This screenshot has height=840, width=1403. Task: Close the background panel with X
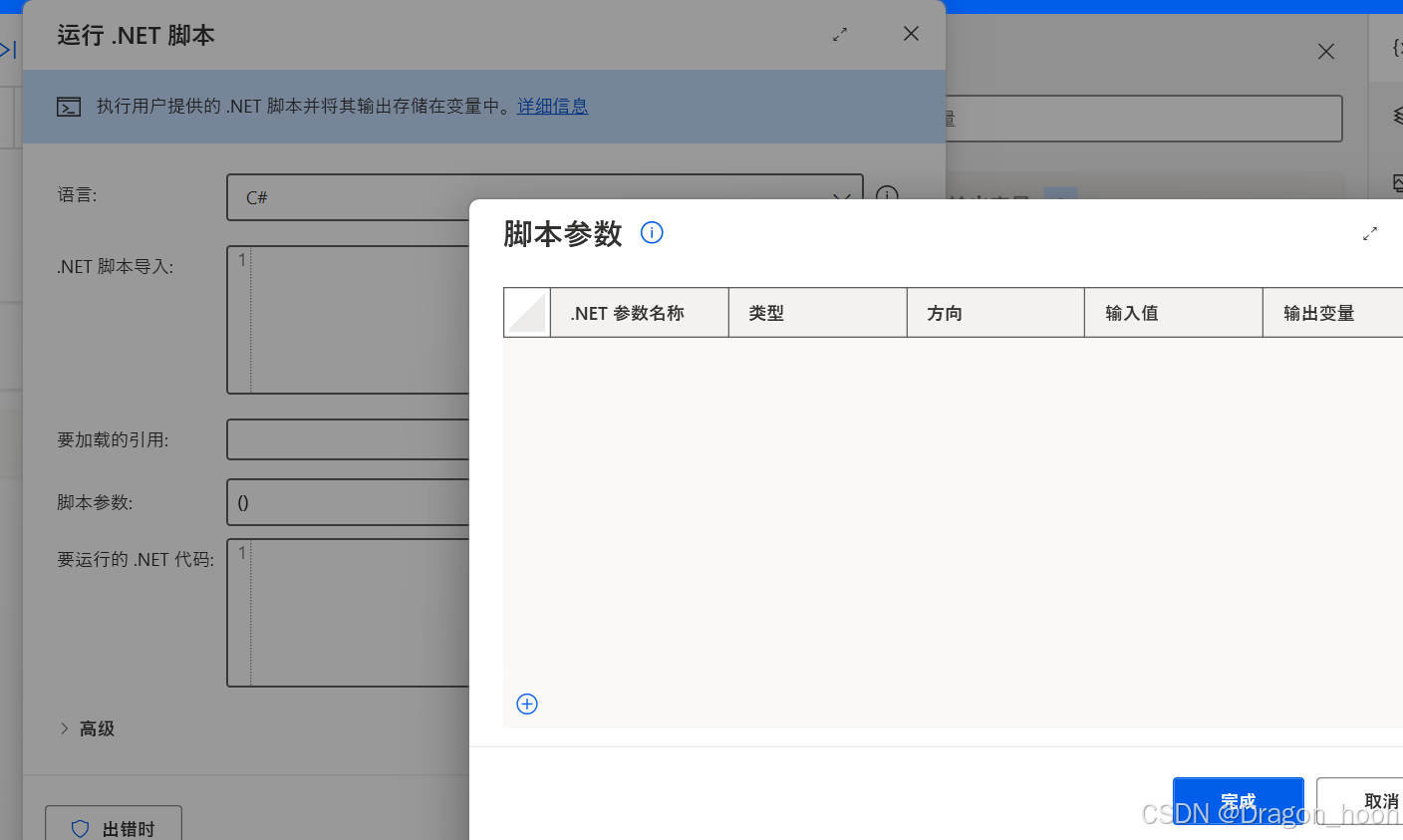pyautogui.click(x=1326, y=52)
